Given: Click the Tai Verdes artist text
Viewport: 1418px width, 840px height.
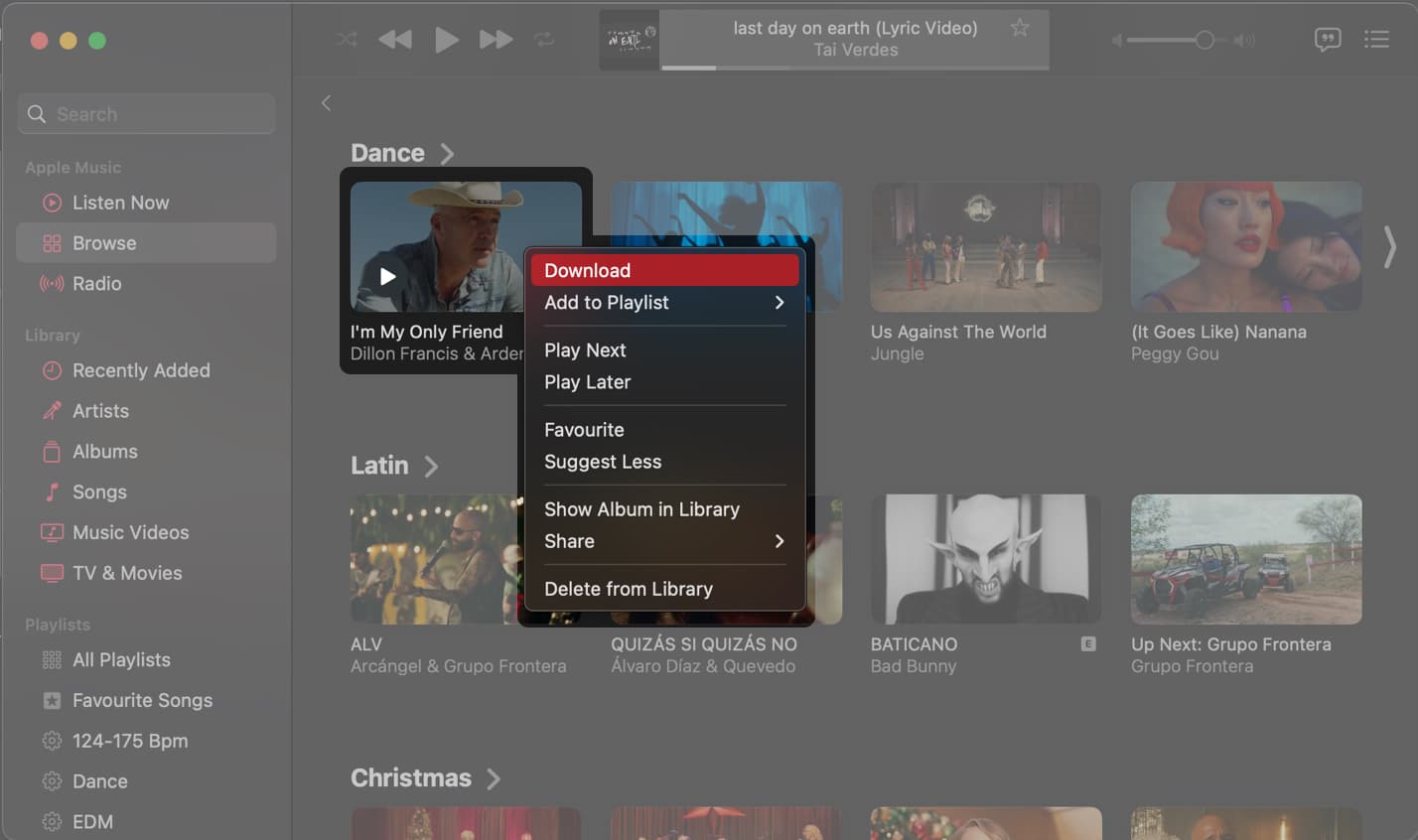Looking at the screenshot, I should point(855,50).
